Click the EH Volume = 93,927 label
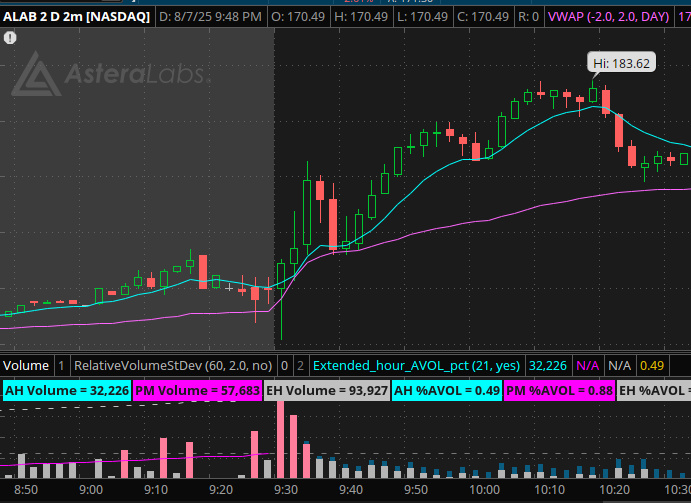Screen dimensions: 691x503 click(327, 391)
